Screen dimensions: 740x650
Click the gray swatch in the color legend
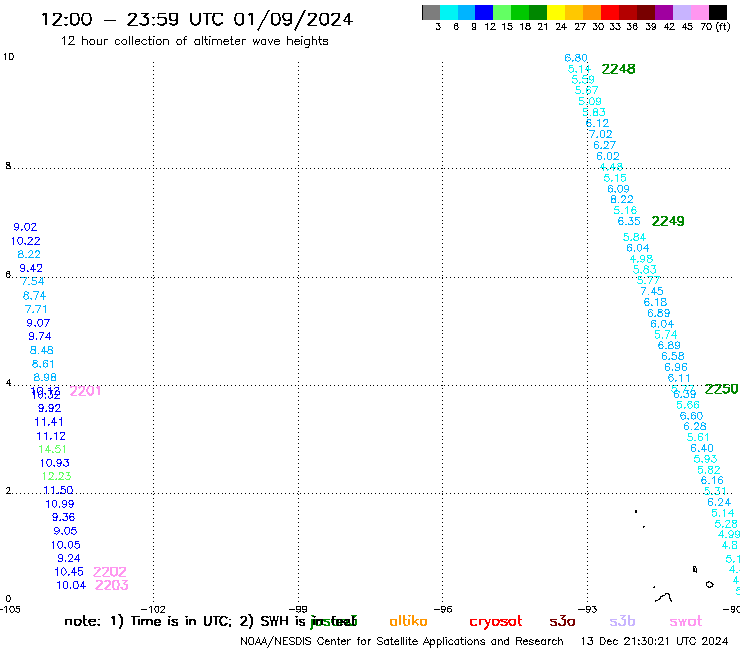(x=431, y=12)
